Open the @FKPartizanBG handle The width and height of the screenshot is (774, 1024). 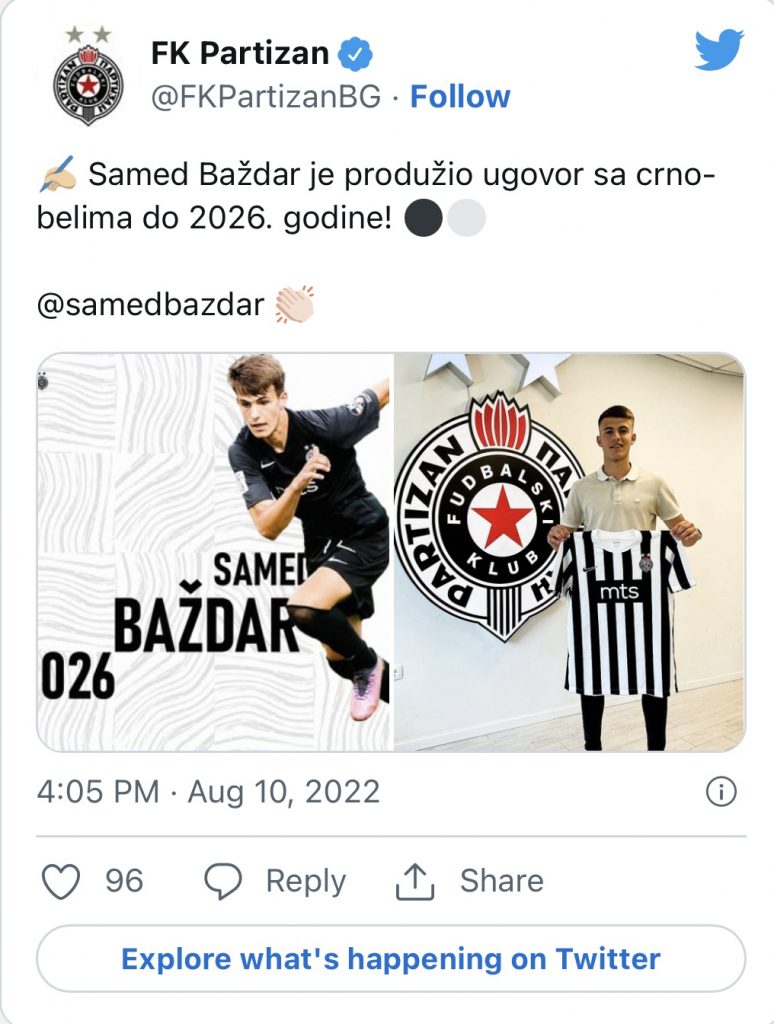266,97
